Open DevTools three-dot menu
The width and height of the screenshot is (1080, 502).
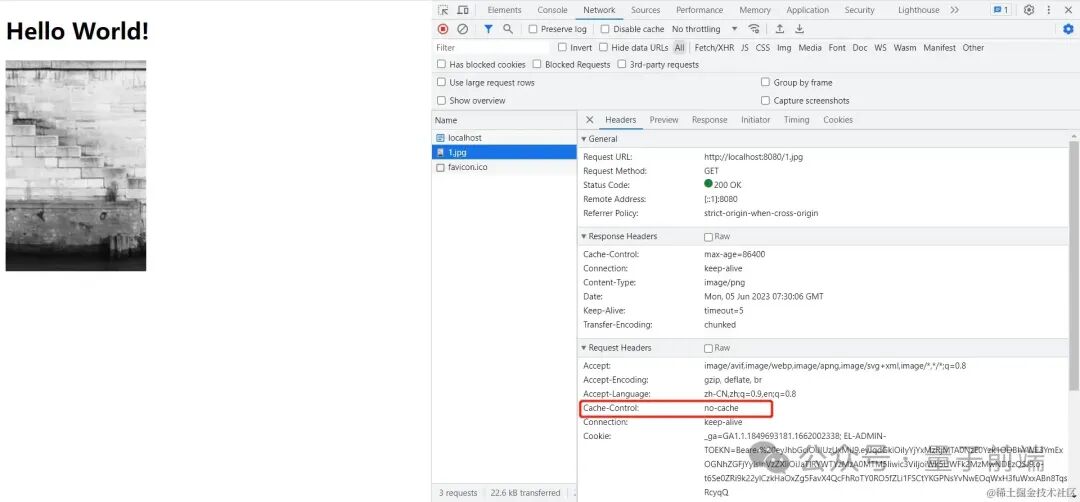pos(1049,10)
